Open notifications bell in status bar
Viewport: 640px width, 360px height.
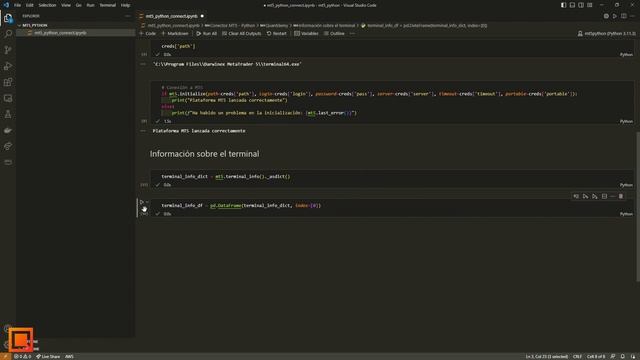pos(622,356)
